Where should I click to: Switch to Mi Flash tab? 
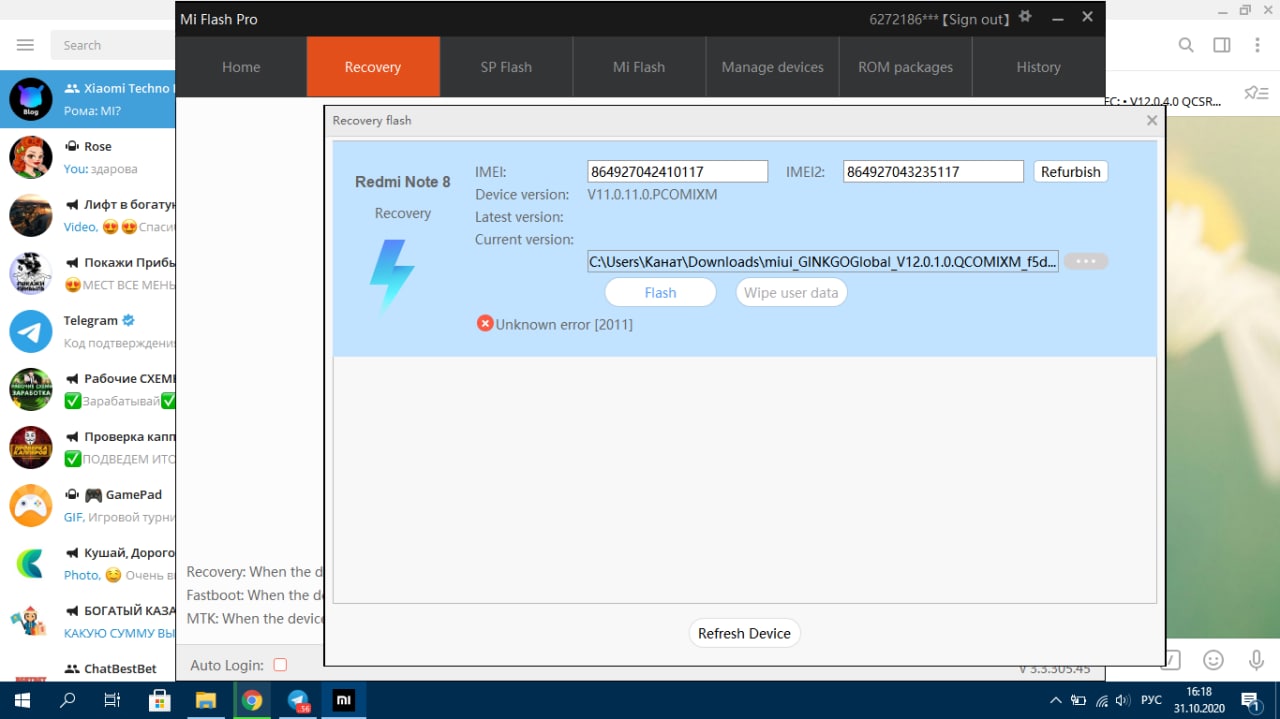point(639,67)
